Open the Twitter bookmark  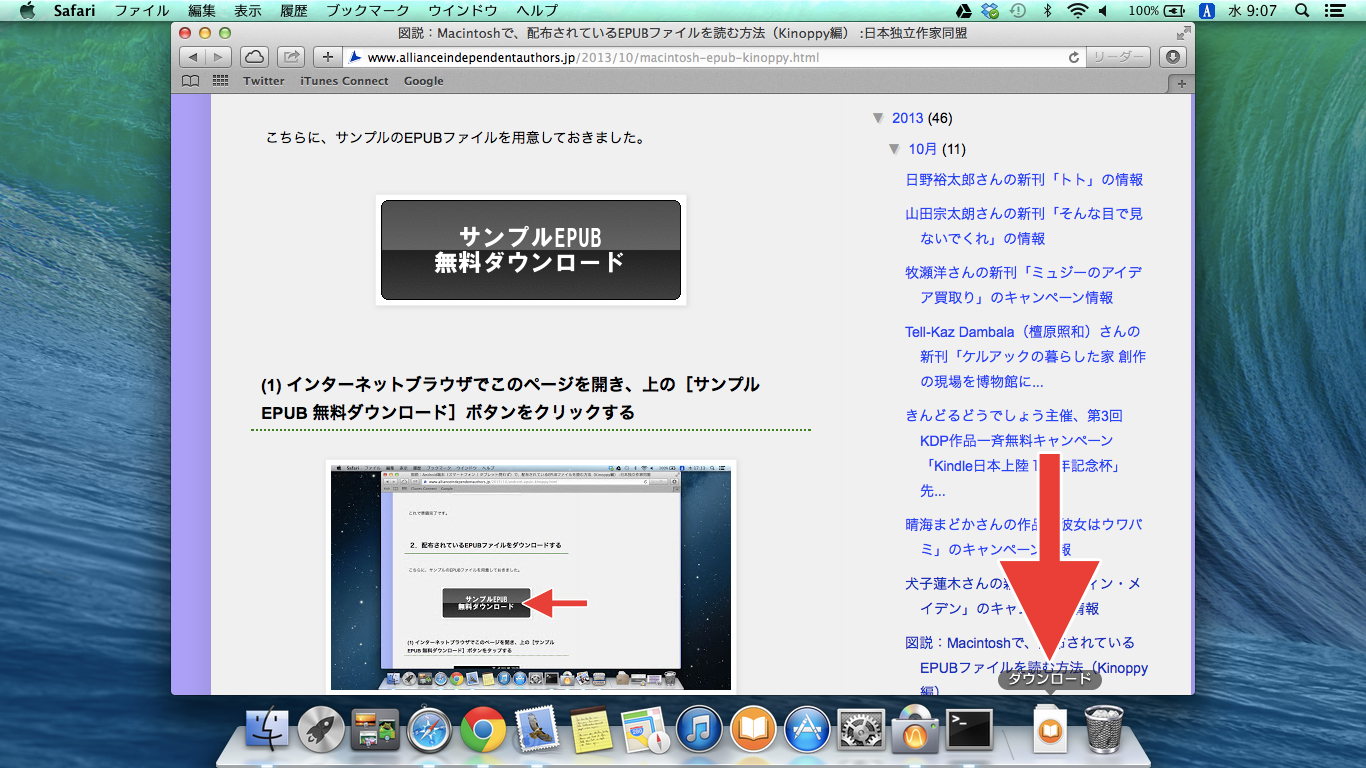point(264,81)
